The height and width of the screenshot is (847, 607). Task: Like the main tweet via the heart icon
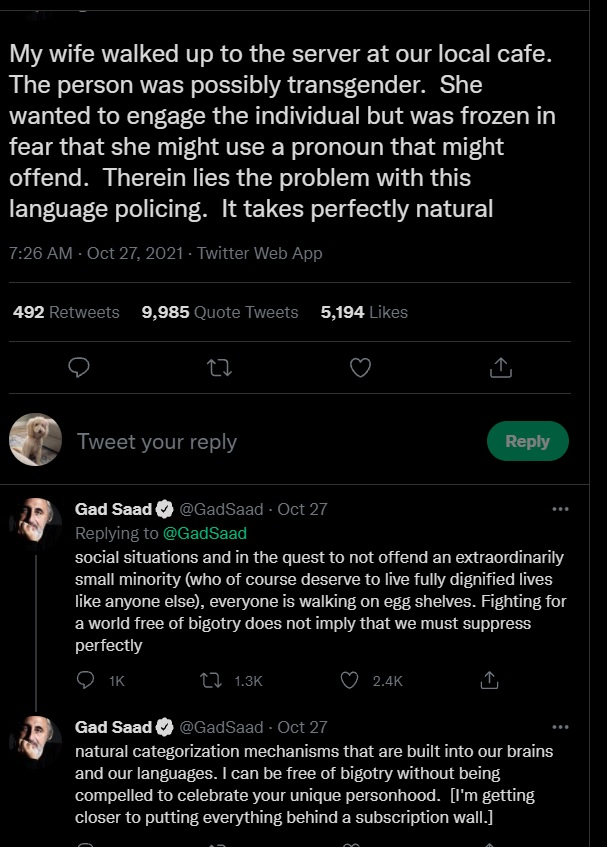pos(360,368)
